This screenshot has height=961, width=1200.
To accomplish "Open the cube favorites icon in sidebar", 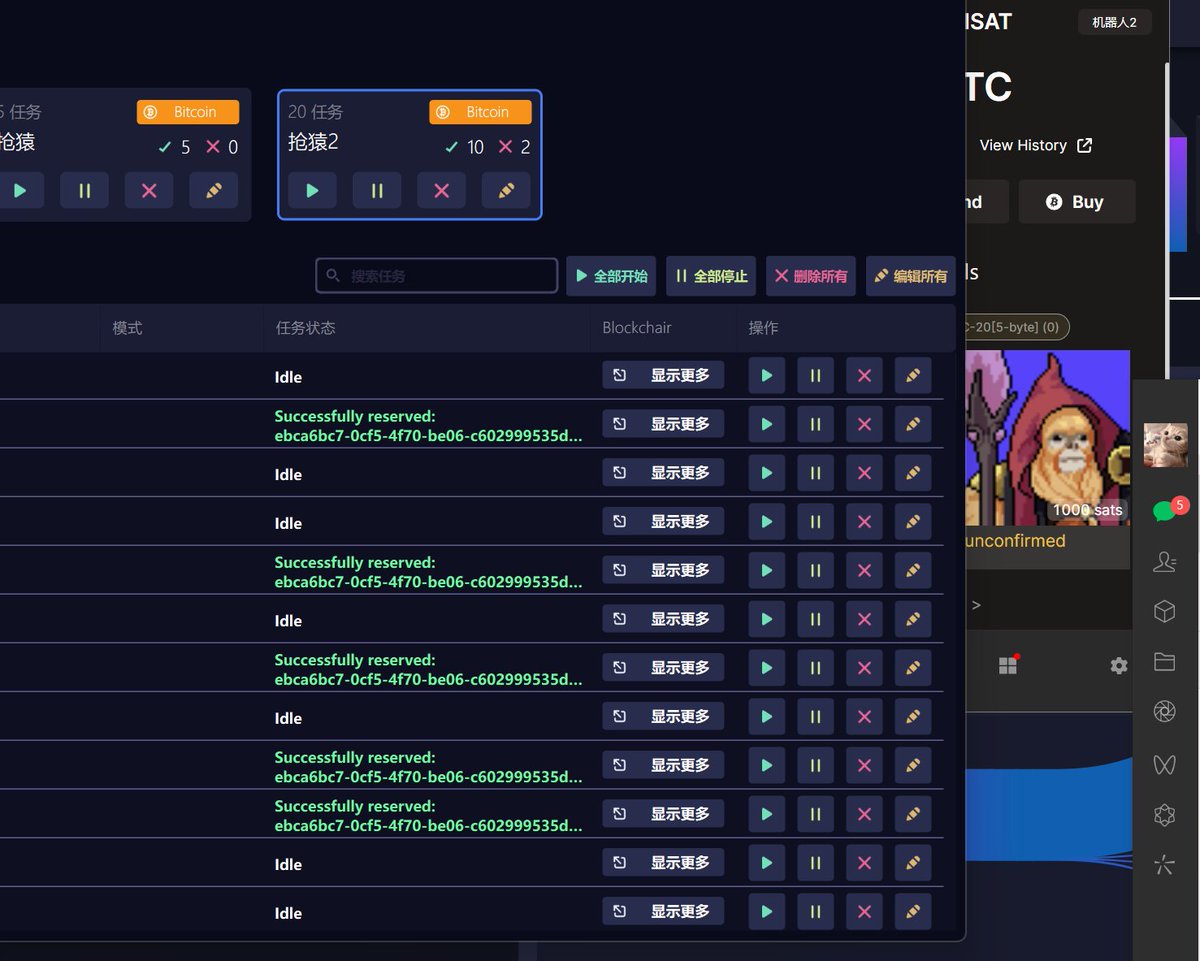I will coord(1164,612).
